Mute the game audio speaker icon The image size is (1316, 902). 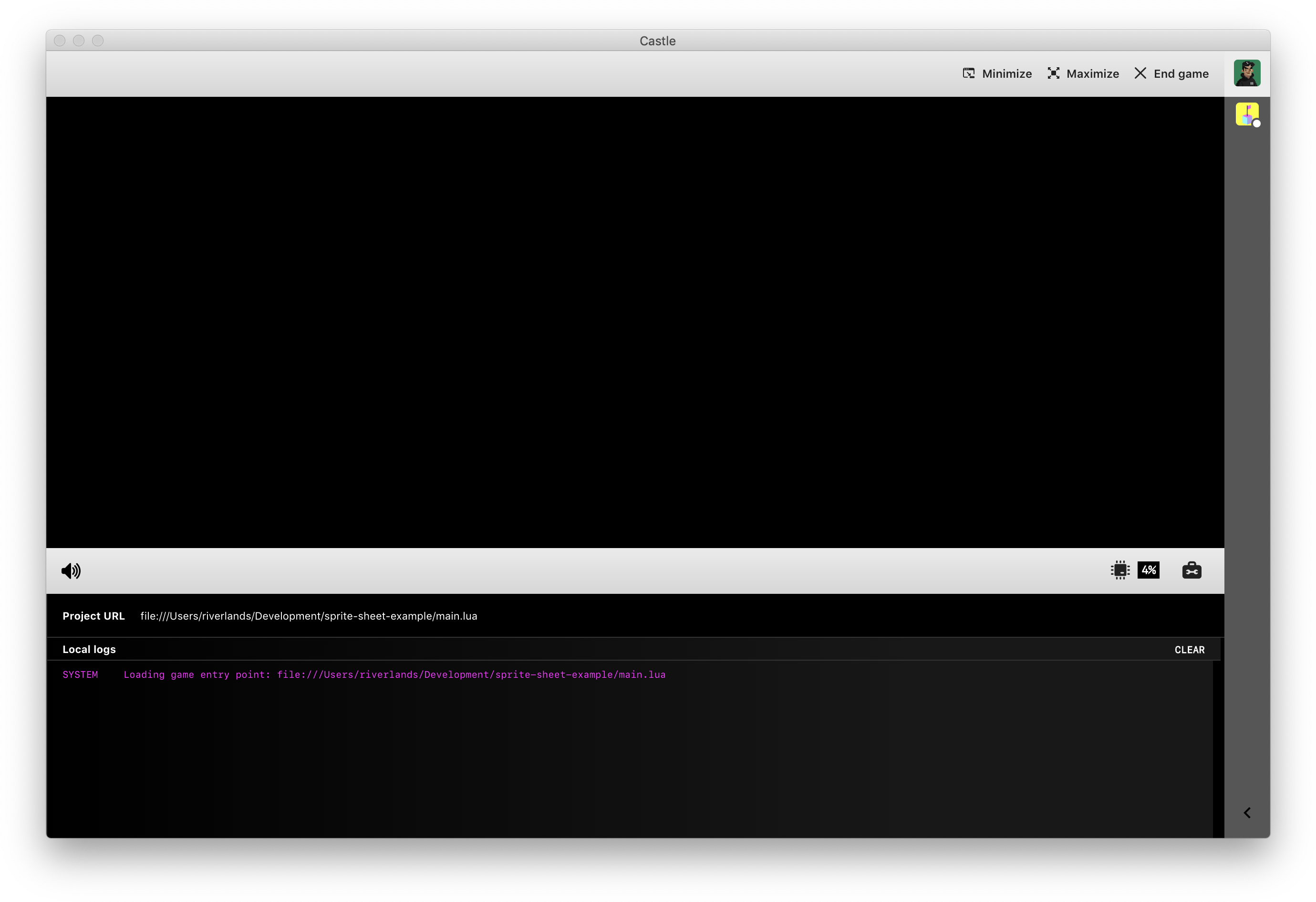pos(71,571)
